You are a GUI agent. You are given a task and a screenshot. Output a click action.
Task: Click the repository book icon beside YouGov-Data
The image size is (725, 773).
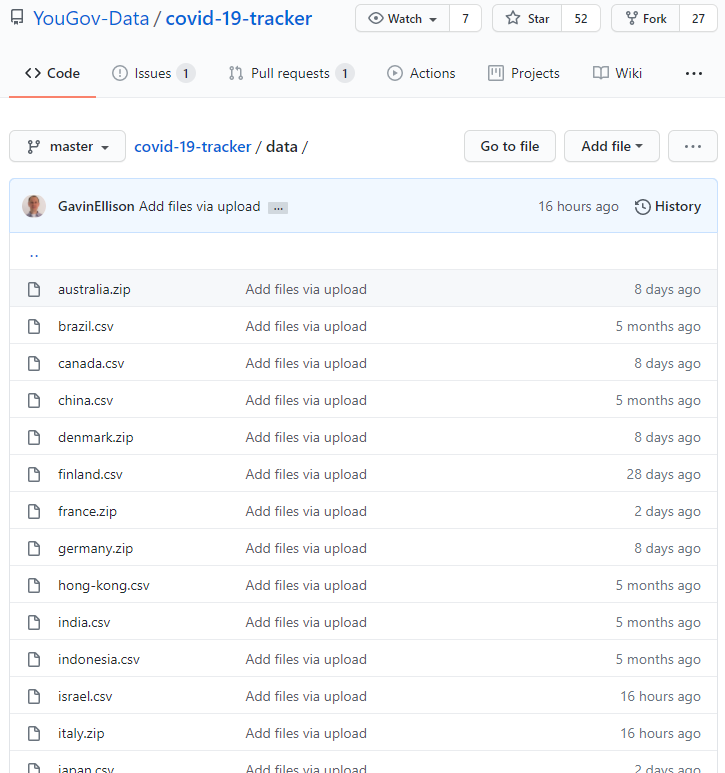click(17, 19)
